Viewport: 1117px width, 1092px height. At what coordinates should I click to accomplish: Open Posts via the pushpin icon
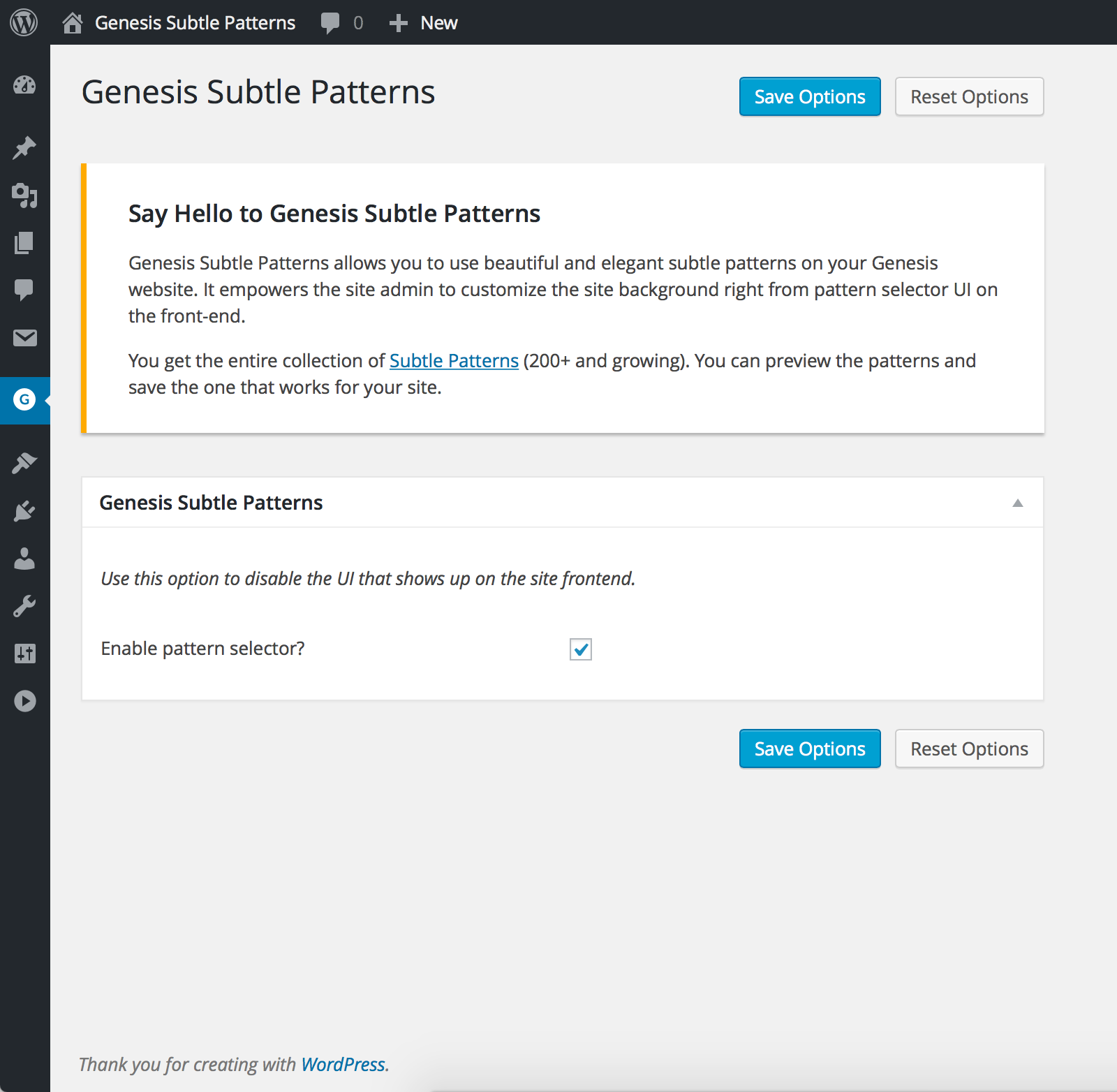24,147
